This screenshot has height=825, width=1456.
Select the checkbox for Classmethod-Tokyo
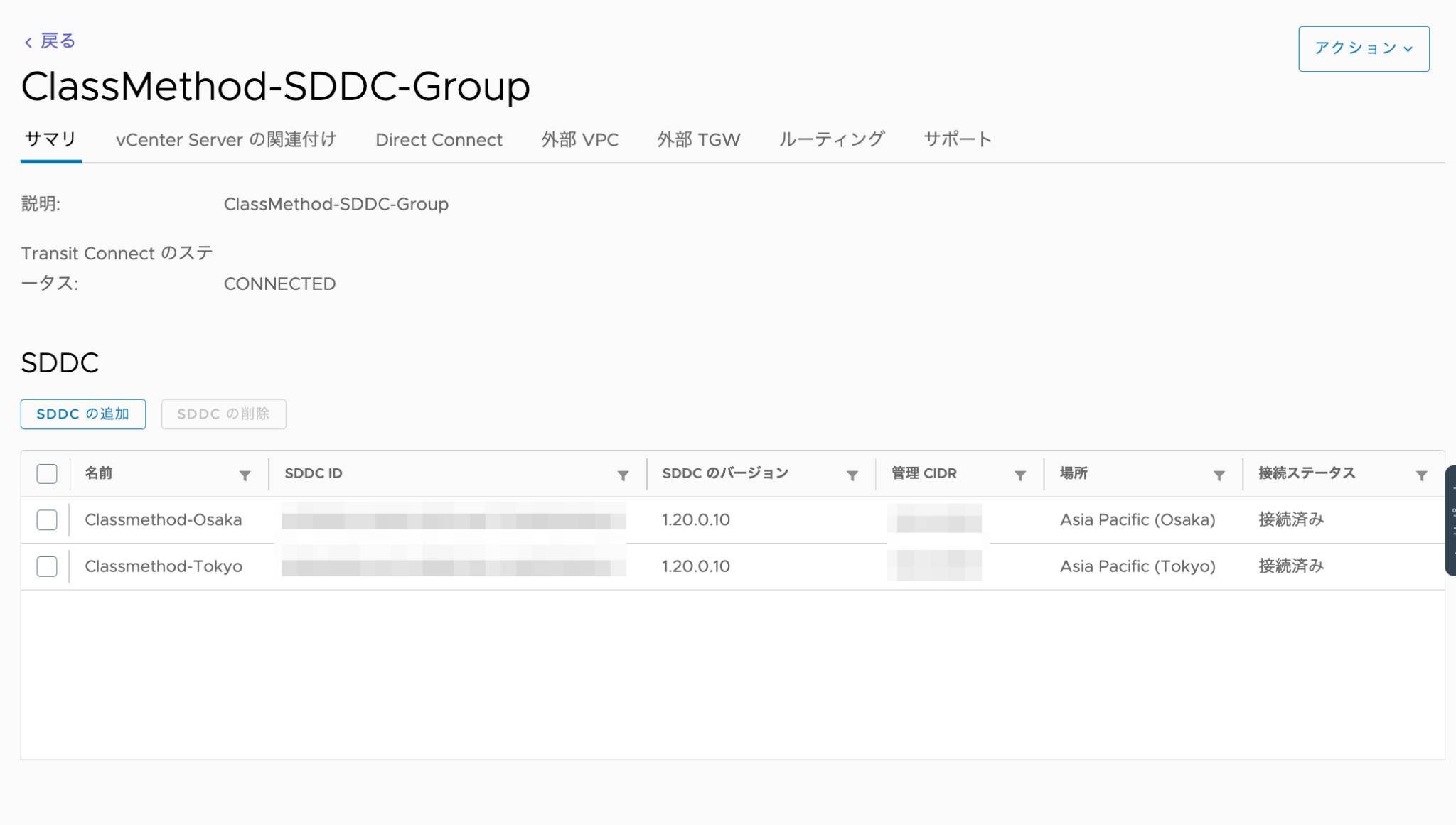click(x=46, y=566)
